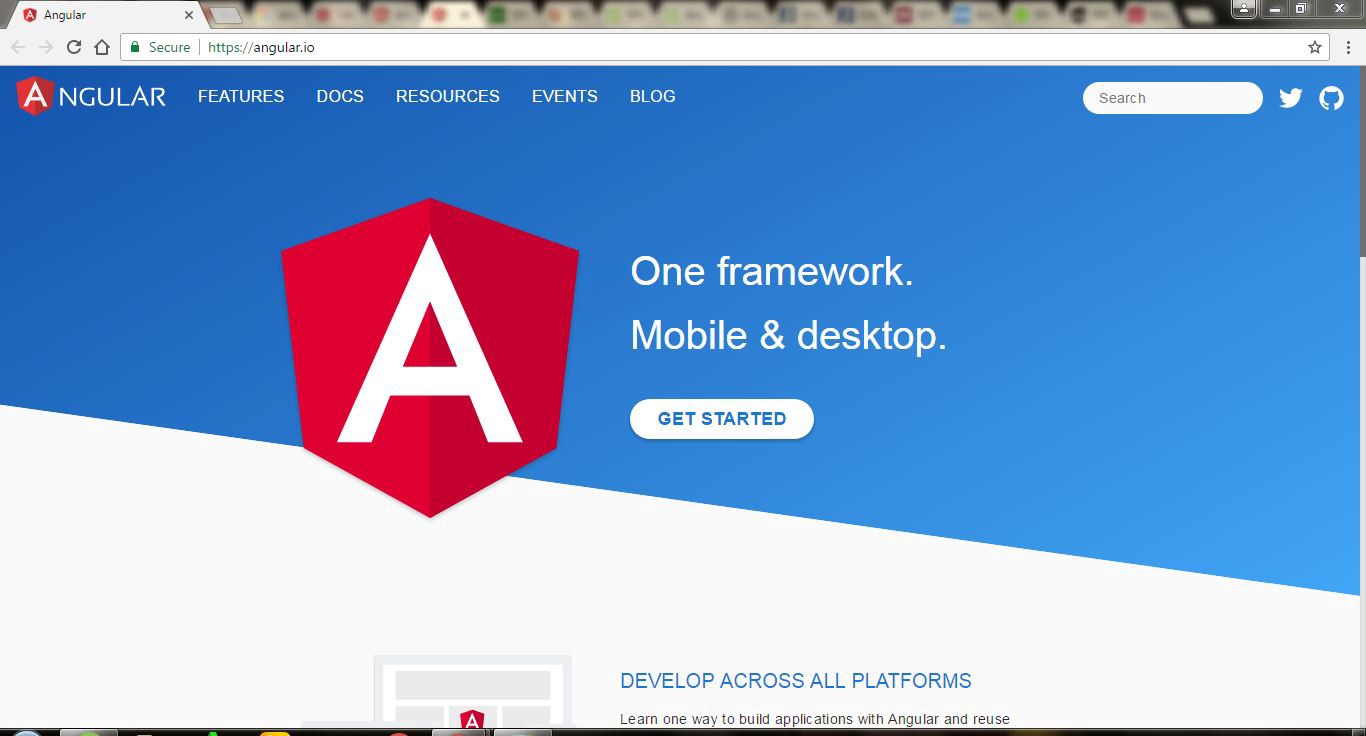This screenshot has width=1366, height=736.
Task: Close the Angular browser tab
Action: [x=188, y=15]
